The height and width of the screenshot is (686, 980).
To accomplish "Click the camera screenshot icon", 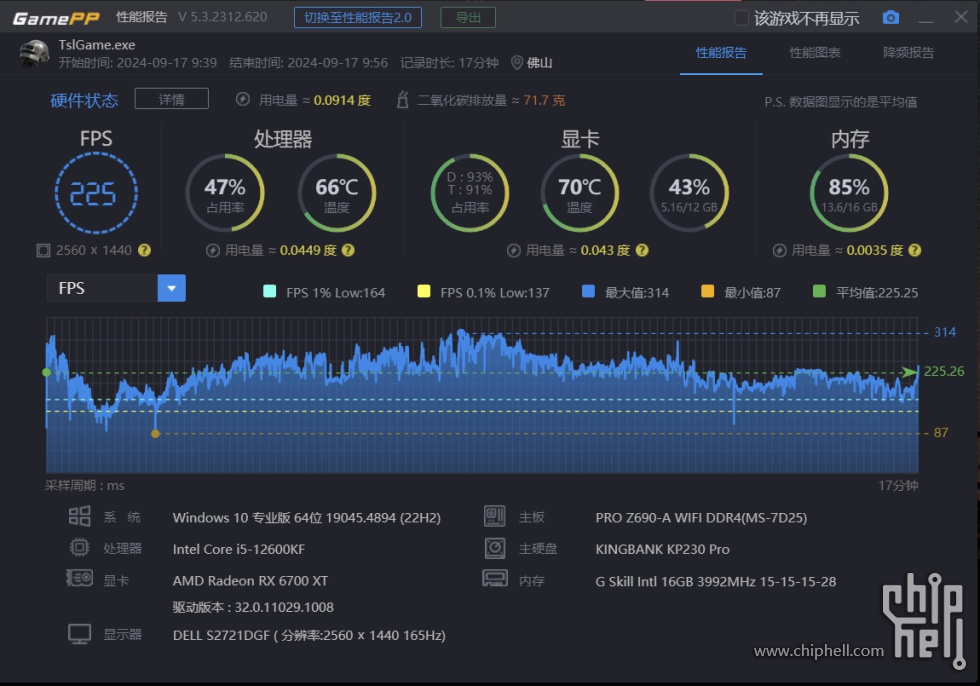I will point(891,17).
